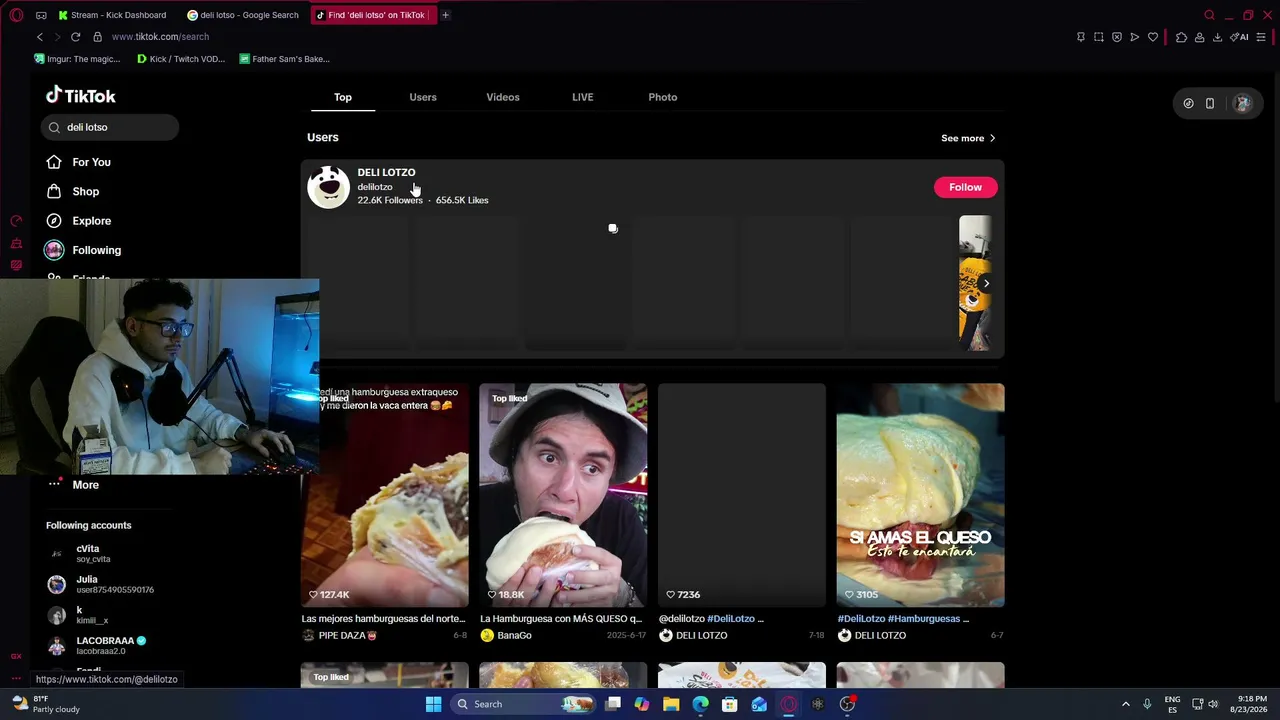This screenshot has height=720, width=1280.
Task: Follow the DELI LOTZO account
Action: point(965,187)
